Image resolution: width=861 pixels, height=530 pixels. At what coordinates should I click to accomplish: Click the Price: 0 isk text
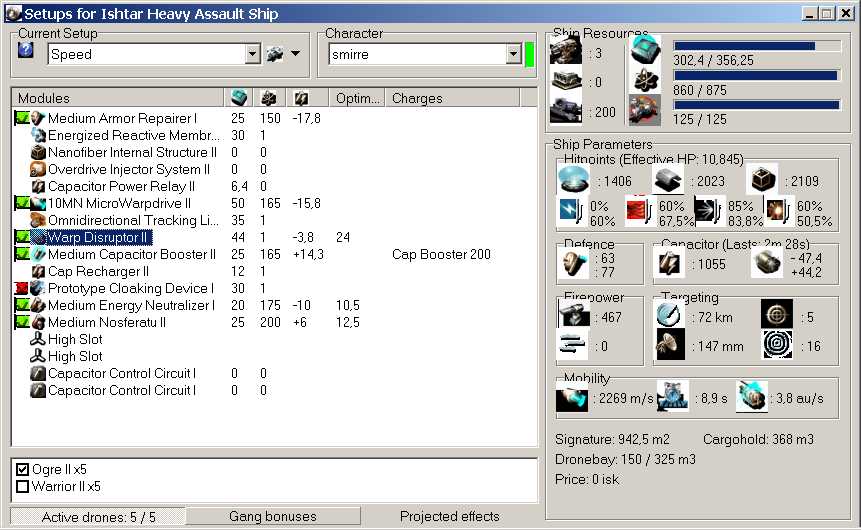[586, 479]
